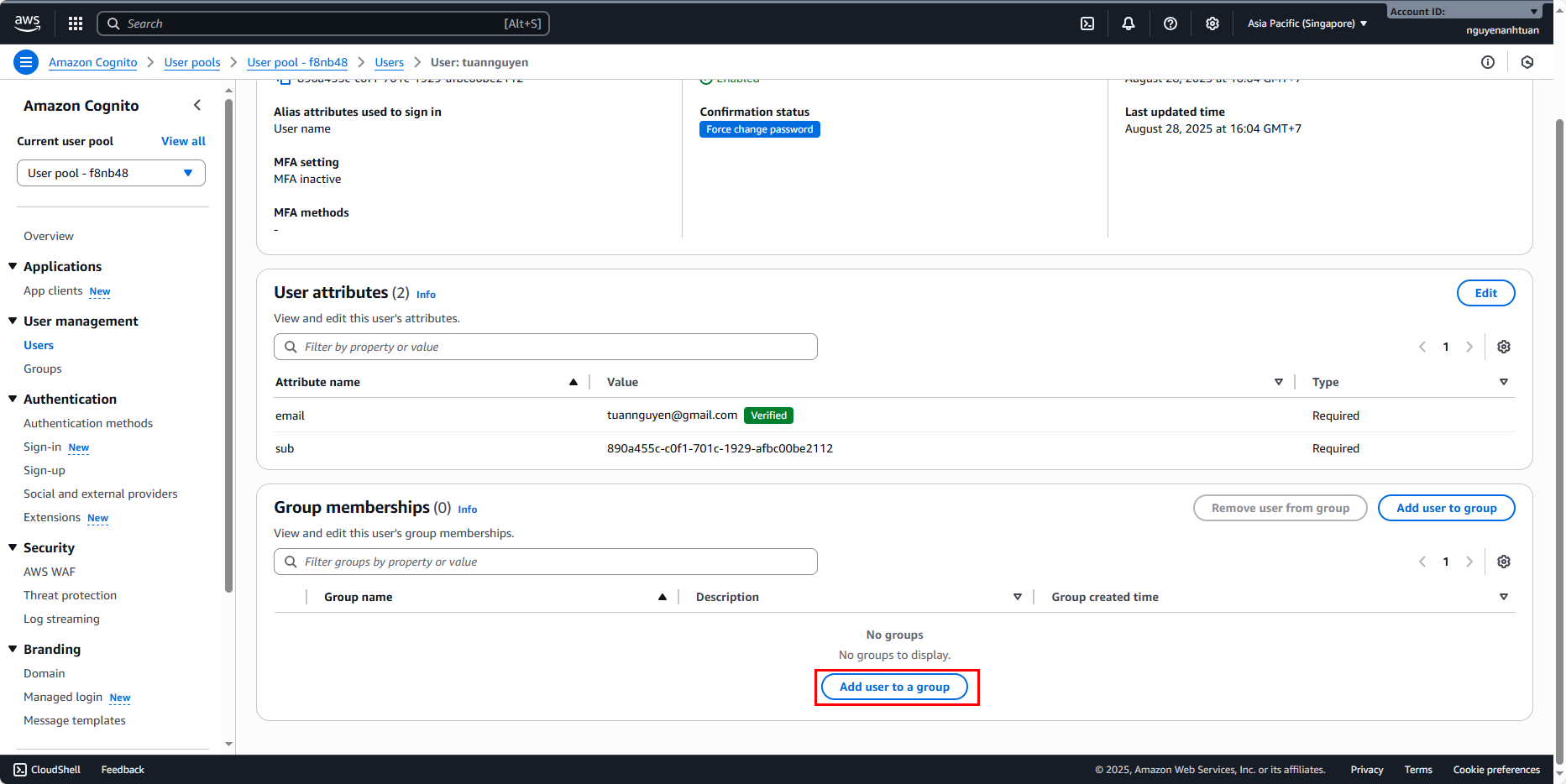Launch CloudShell from the top bar icon
The height and width of the screenshot is (784, 1566).
[x=1087, y=24]
